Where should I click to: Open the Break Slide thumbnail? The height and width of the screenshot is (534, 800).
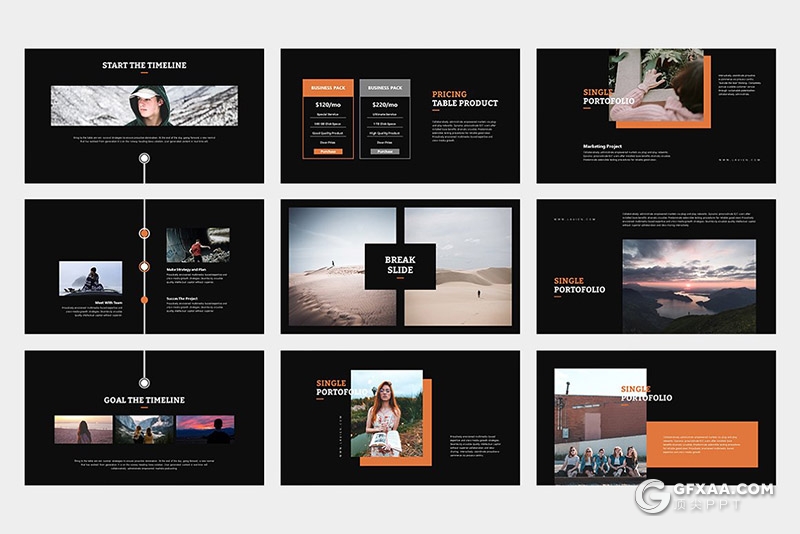click(x=400, y=266)
